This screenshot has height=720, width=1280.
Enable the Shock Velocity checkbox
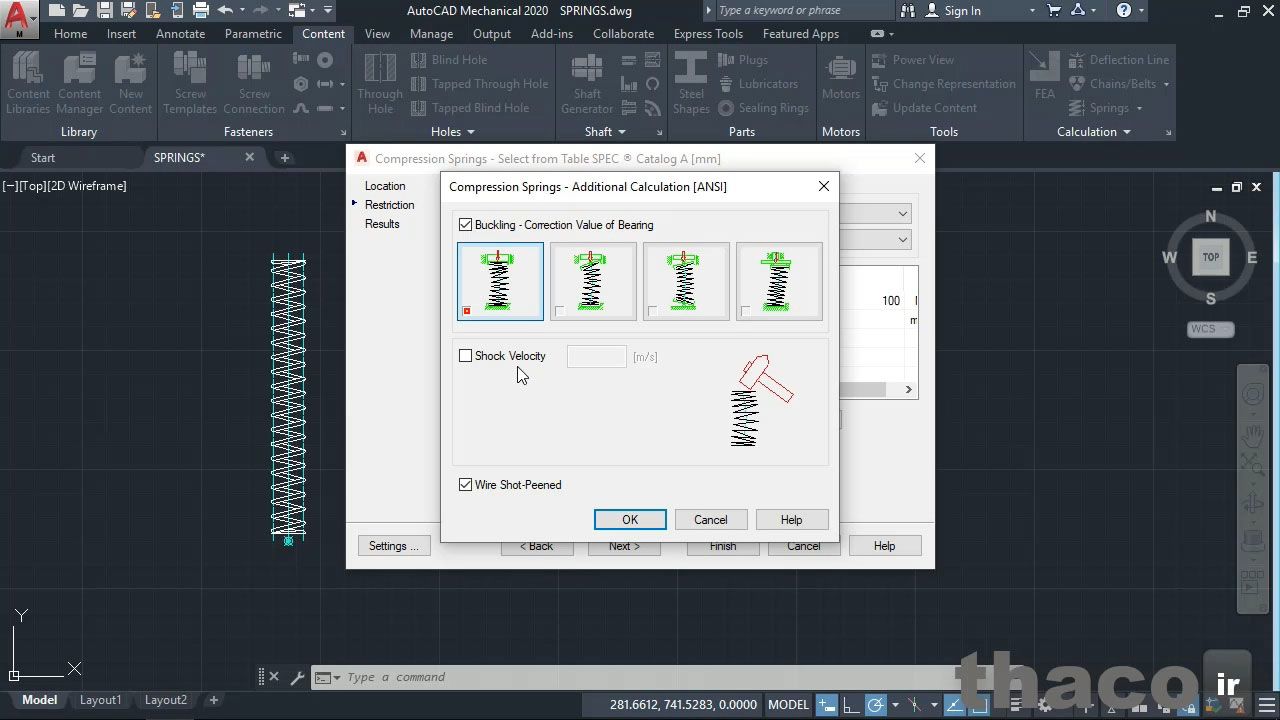[465, 356]
